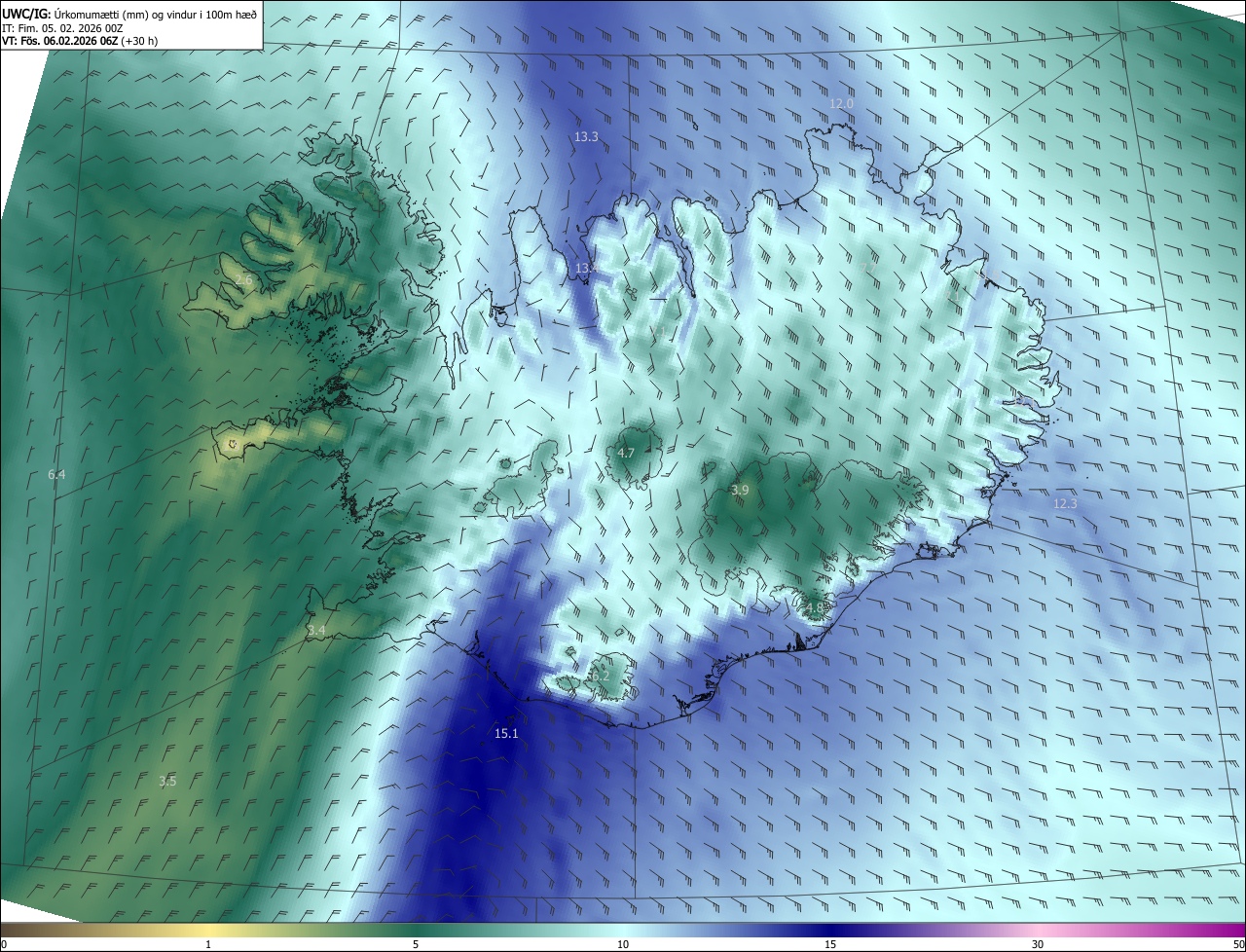Click the 3.5 value label in the southwest ocean
1246x952 pixels.
167,781
